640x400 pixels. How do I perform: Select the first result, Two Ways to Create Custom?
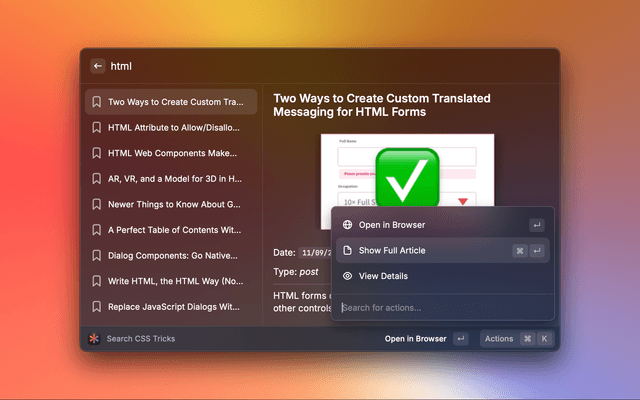click(175, 102)
